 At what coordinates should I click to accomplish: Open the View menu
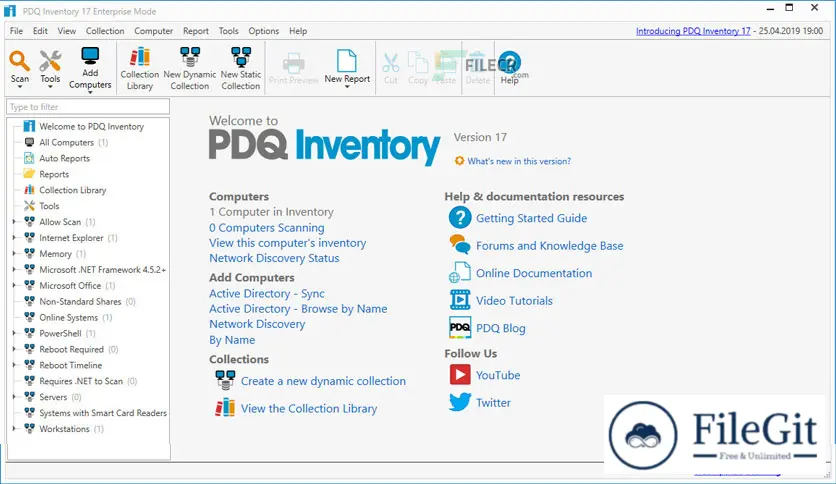pos(67,31)
